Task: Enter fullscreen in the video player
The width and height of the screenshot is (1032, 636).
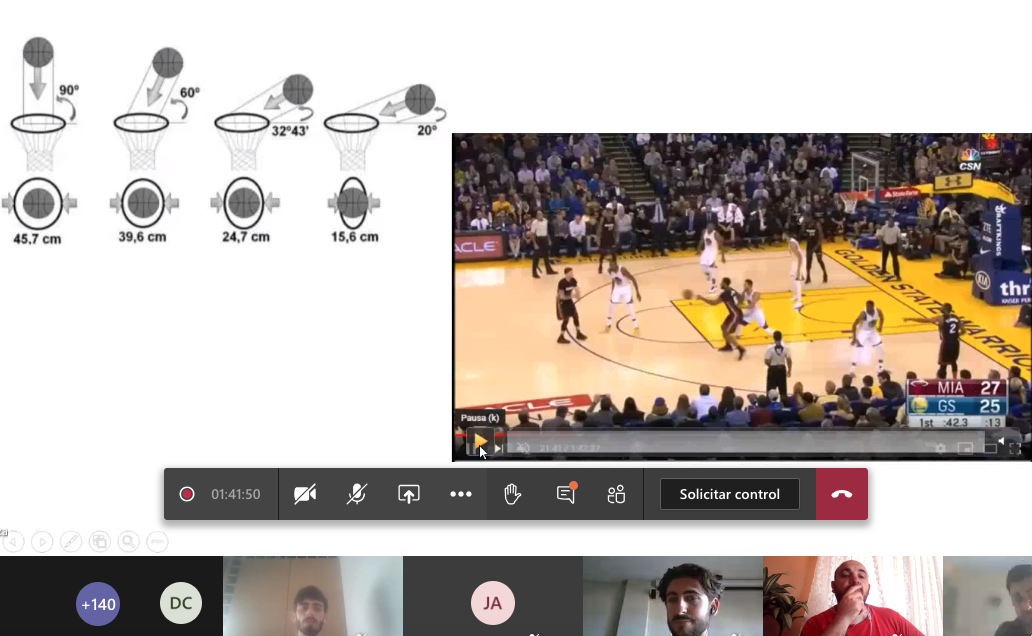Action: coord(1015,448)
